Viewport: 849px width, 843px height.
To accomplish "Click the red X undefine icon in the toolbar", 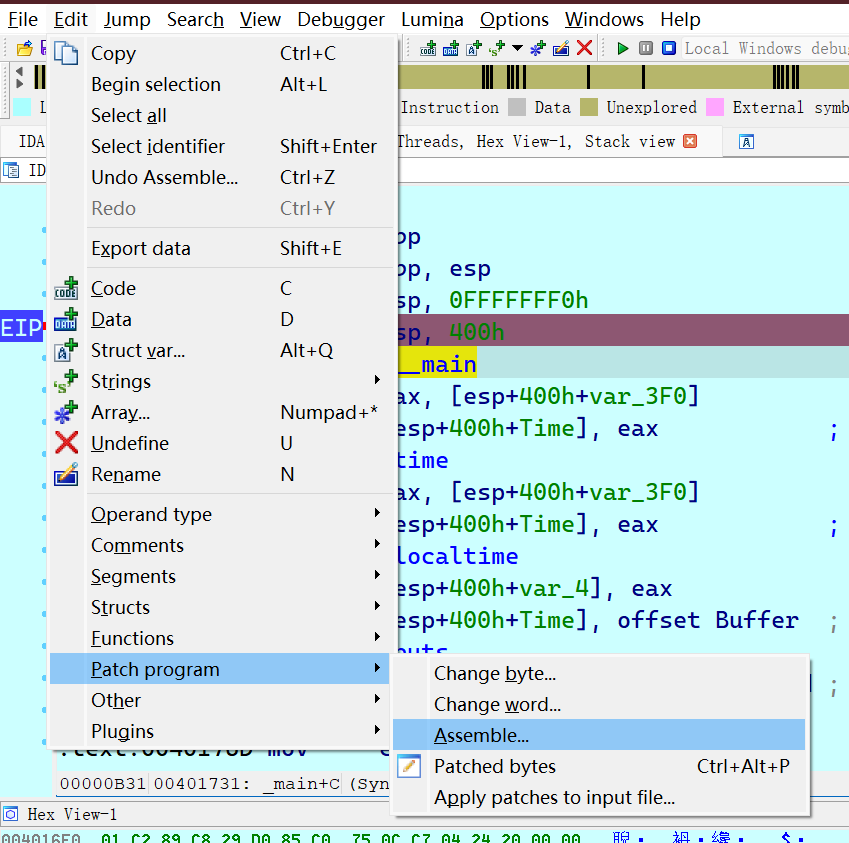I will tap(585, 48).
